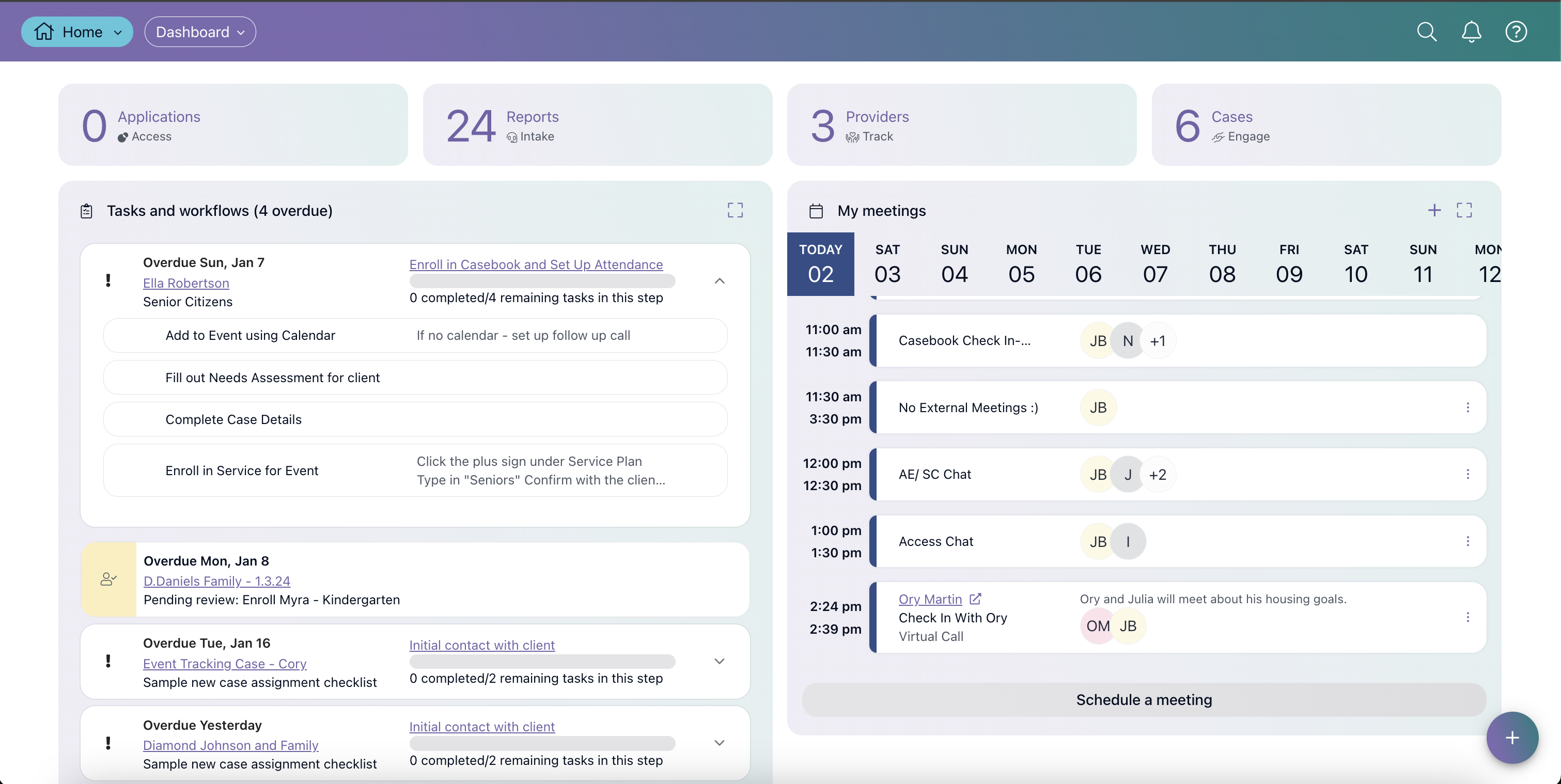Viewport: 1561px width, 784px height.
Task: Open the notifications bell
Action: (1471, 32)
